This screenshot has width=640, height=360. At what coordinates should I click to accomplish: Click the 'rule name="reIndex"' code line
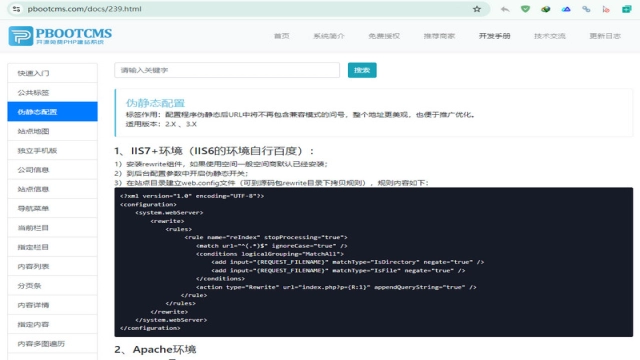[266, 237]
